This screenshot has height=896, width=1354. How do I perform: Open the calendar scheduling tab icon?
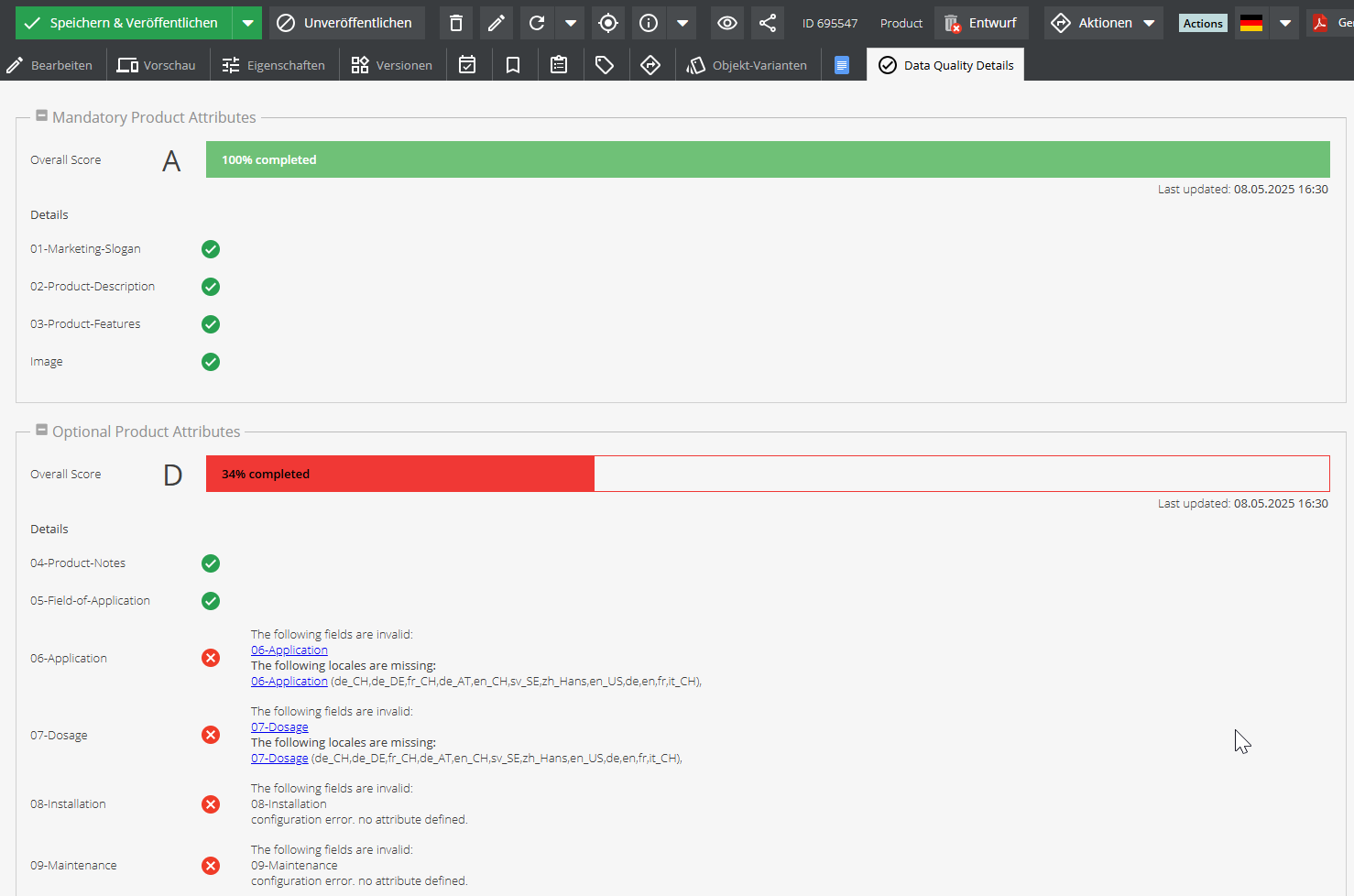[x=467, y=65]
